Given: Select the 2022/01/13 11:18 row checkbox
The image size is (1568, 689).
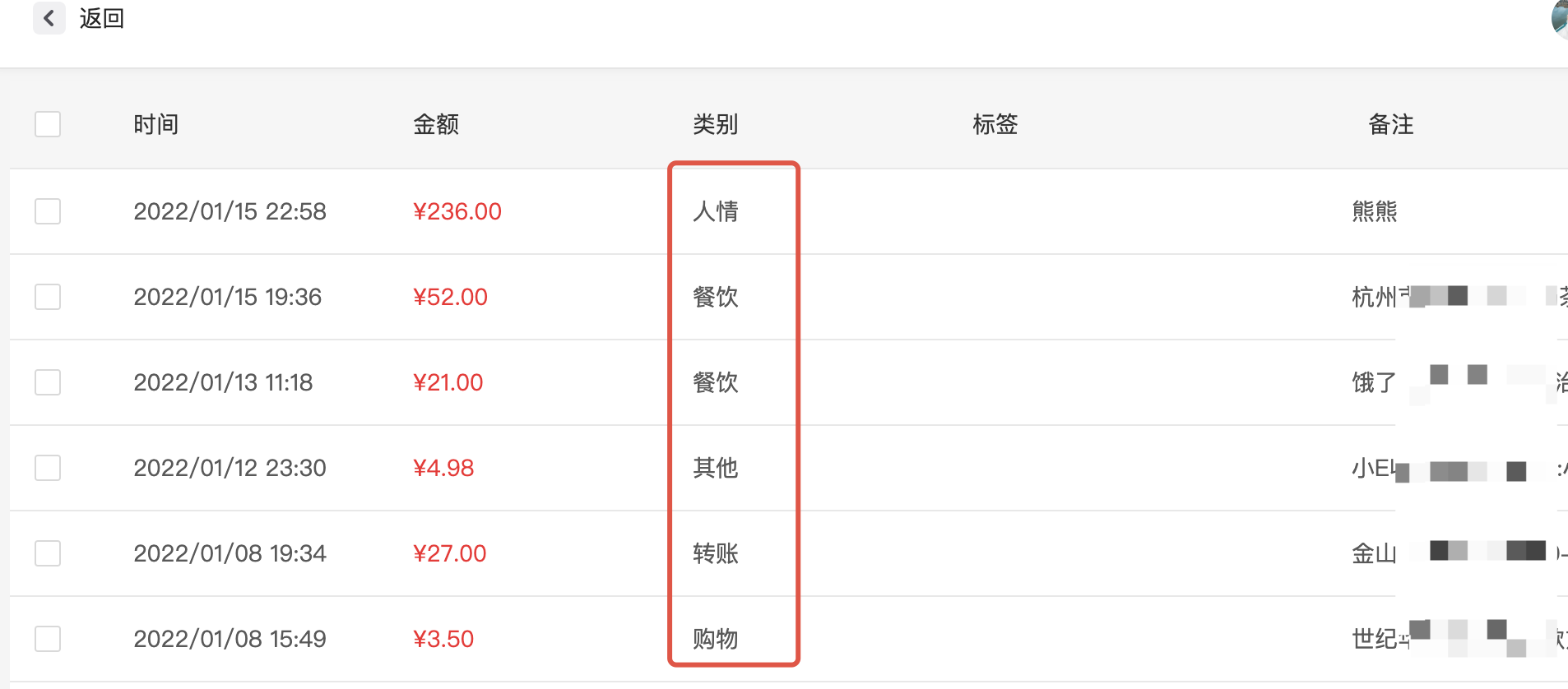Looking at the screenshot, I should pos(48,382).
